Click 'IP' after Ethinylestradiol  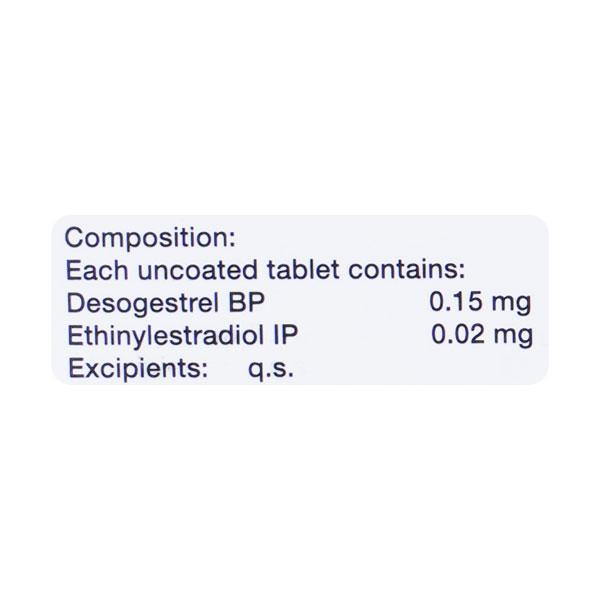pyautogui.click(x=287, y=335)
